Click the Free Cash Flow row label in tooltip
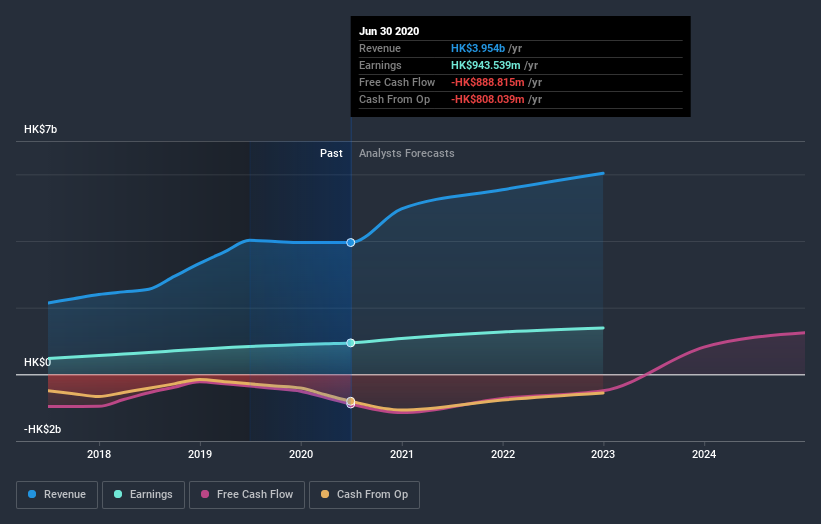This screenshot has width=821, height=524. tap(397, 82)
